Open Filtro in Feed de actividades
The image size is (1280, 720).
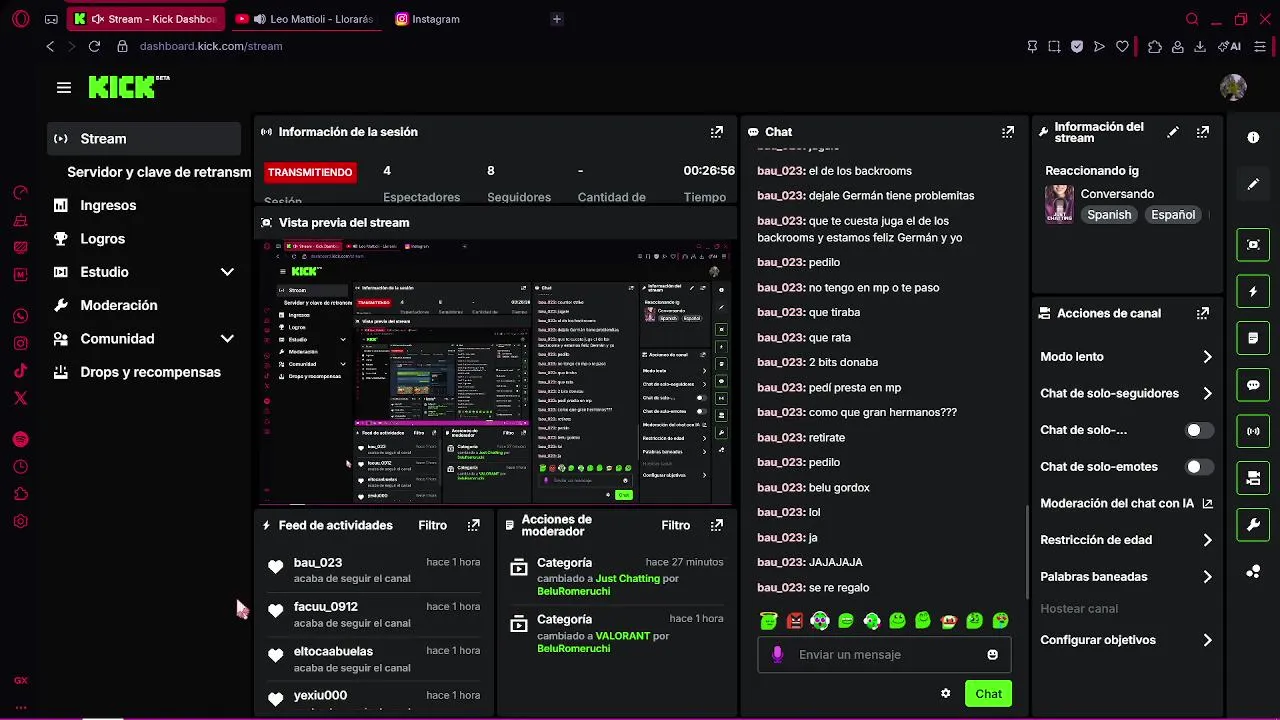[432, 525]
